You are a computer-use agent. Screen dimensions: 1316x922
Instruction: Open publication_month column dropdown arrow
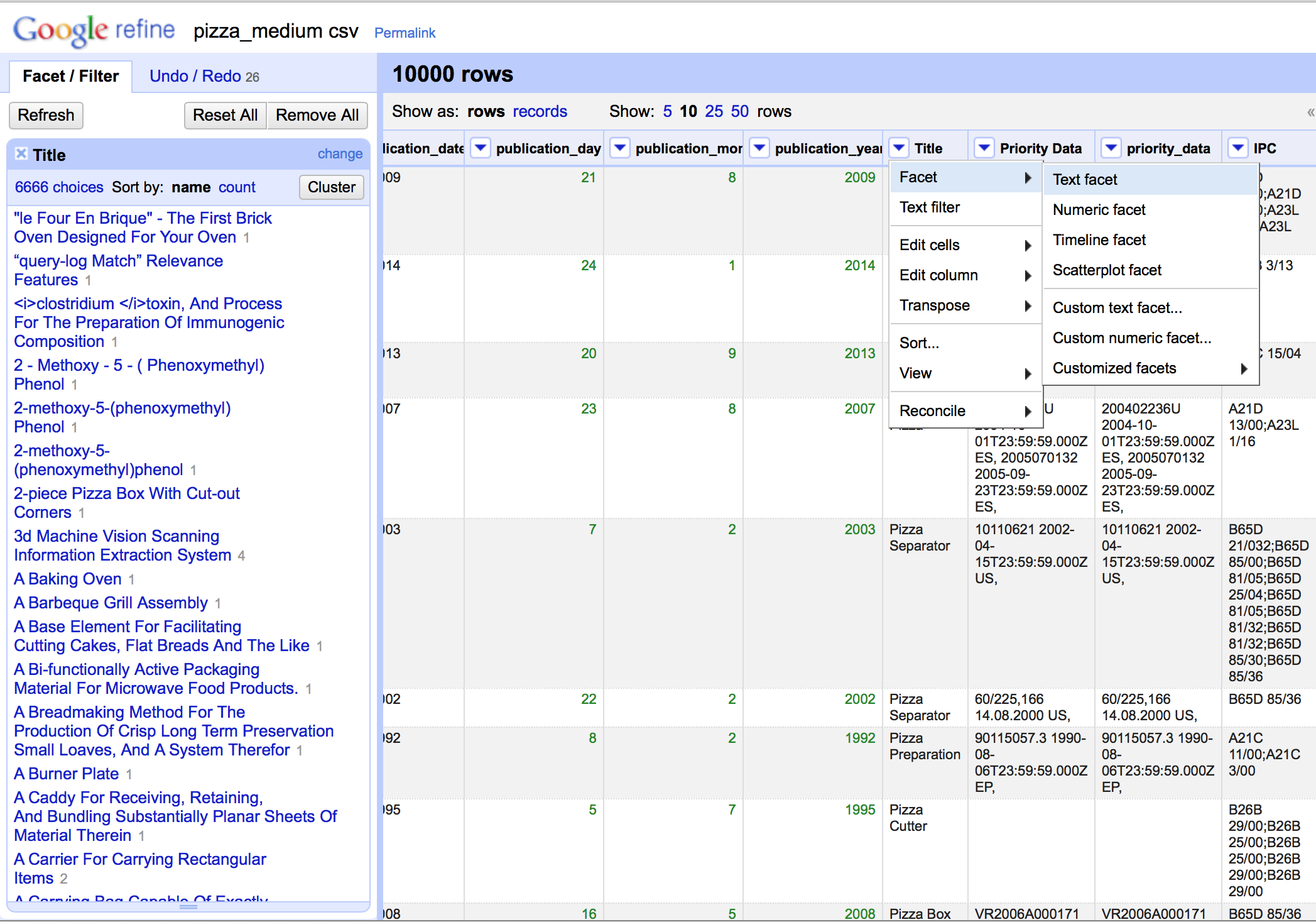coord(620,148)
